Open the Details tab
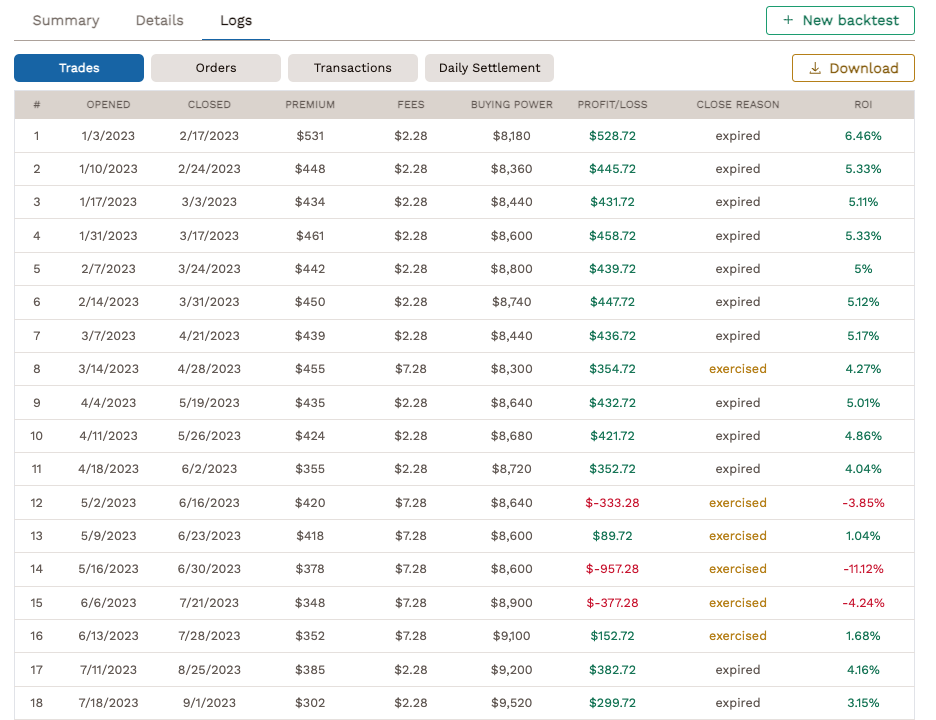Viewport: 936px width, 720px height. click(x=158, y=20)
